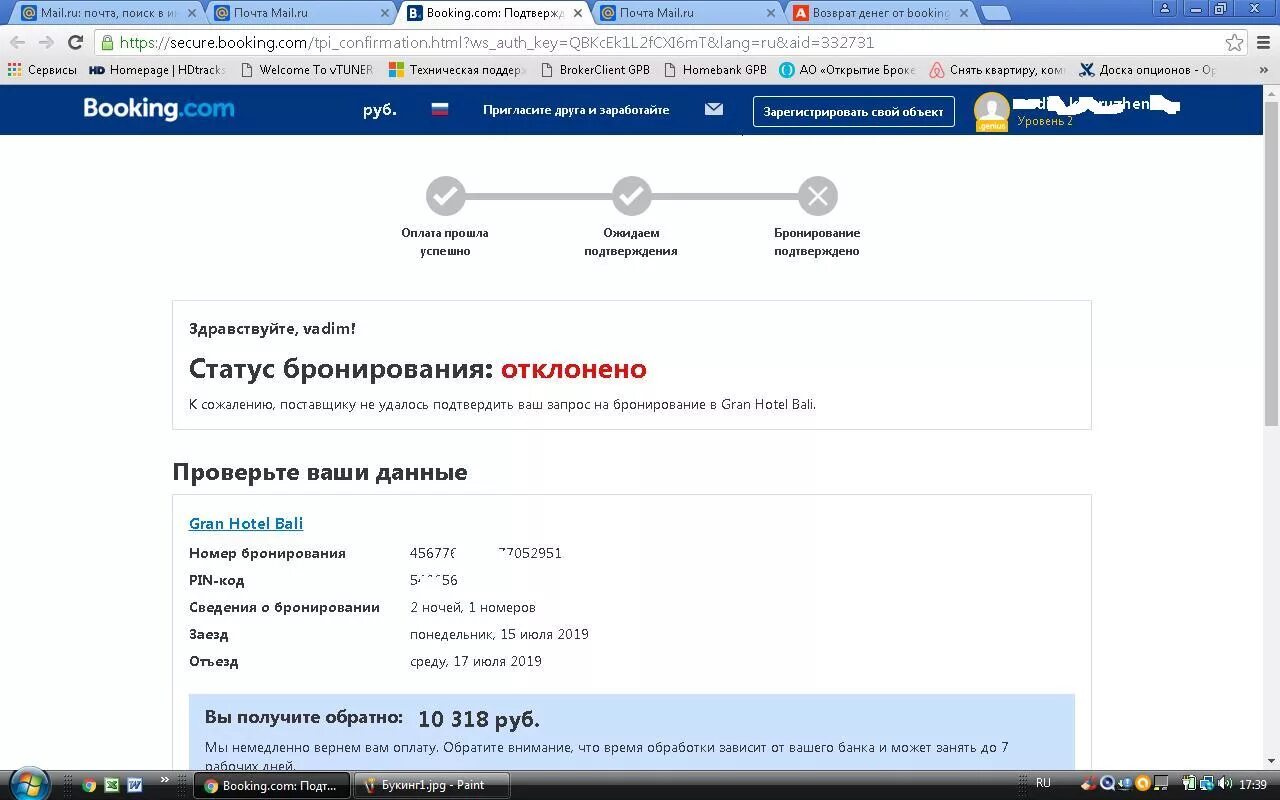Bookmark this page with the star icon
The height and width of the screenshot is (800, 1280).
click(1235, 43)
